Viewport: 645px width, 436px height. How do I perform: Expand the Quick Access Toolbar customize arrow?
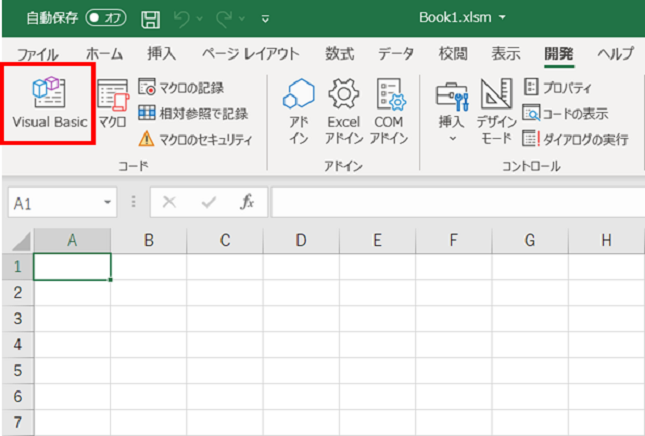[x=264, y=19]
